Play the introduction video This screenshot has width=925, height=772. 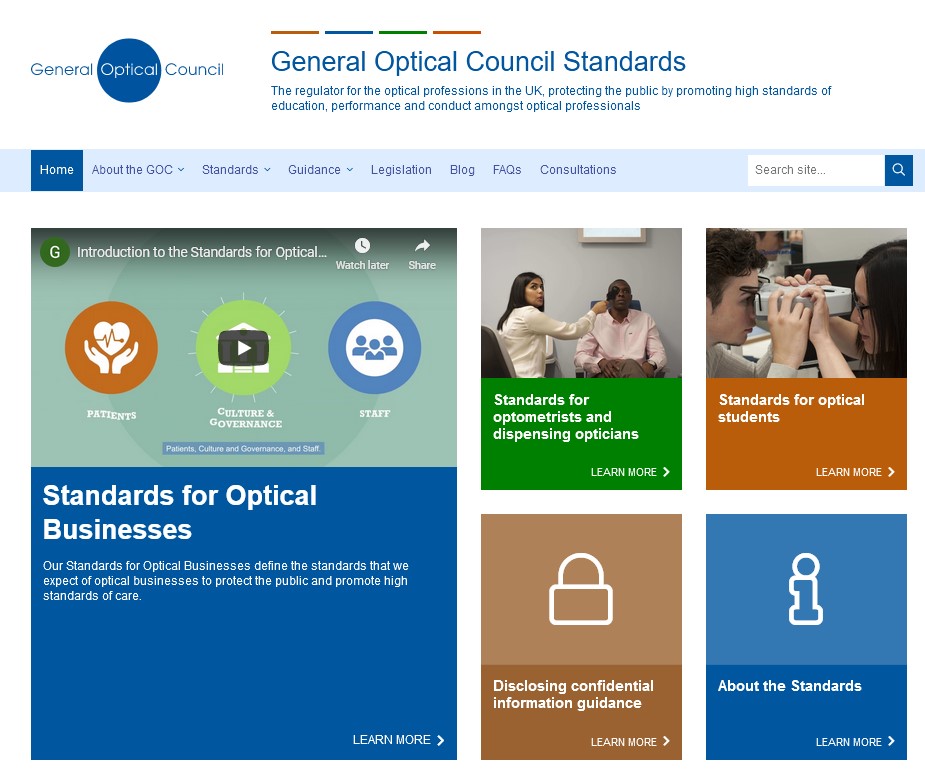[x=243, y=348]
